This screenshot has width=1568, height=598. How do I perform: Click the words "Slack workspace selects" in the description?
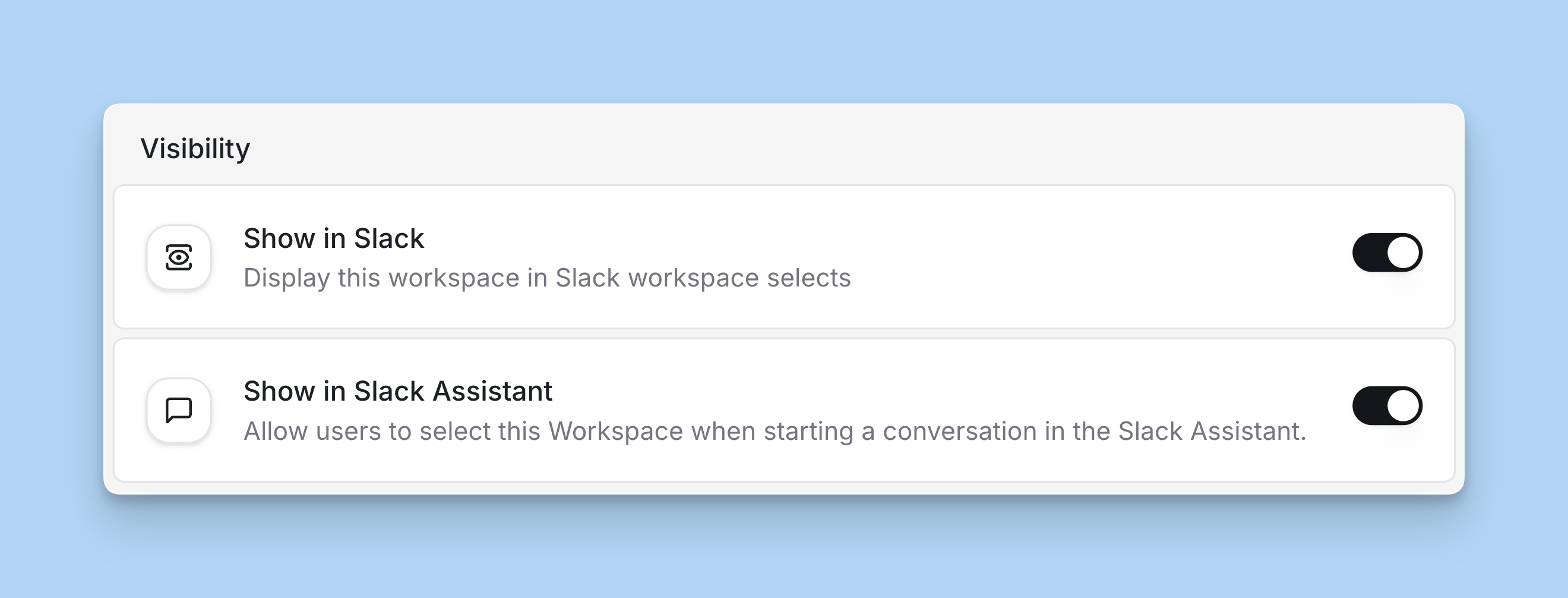click(703, 278)
